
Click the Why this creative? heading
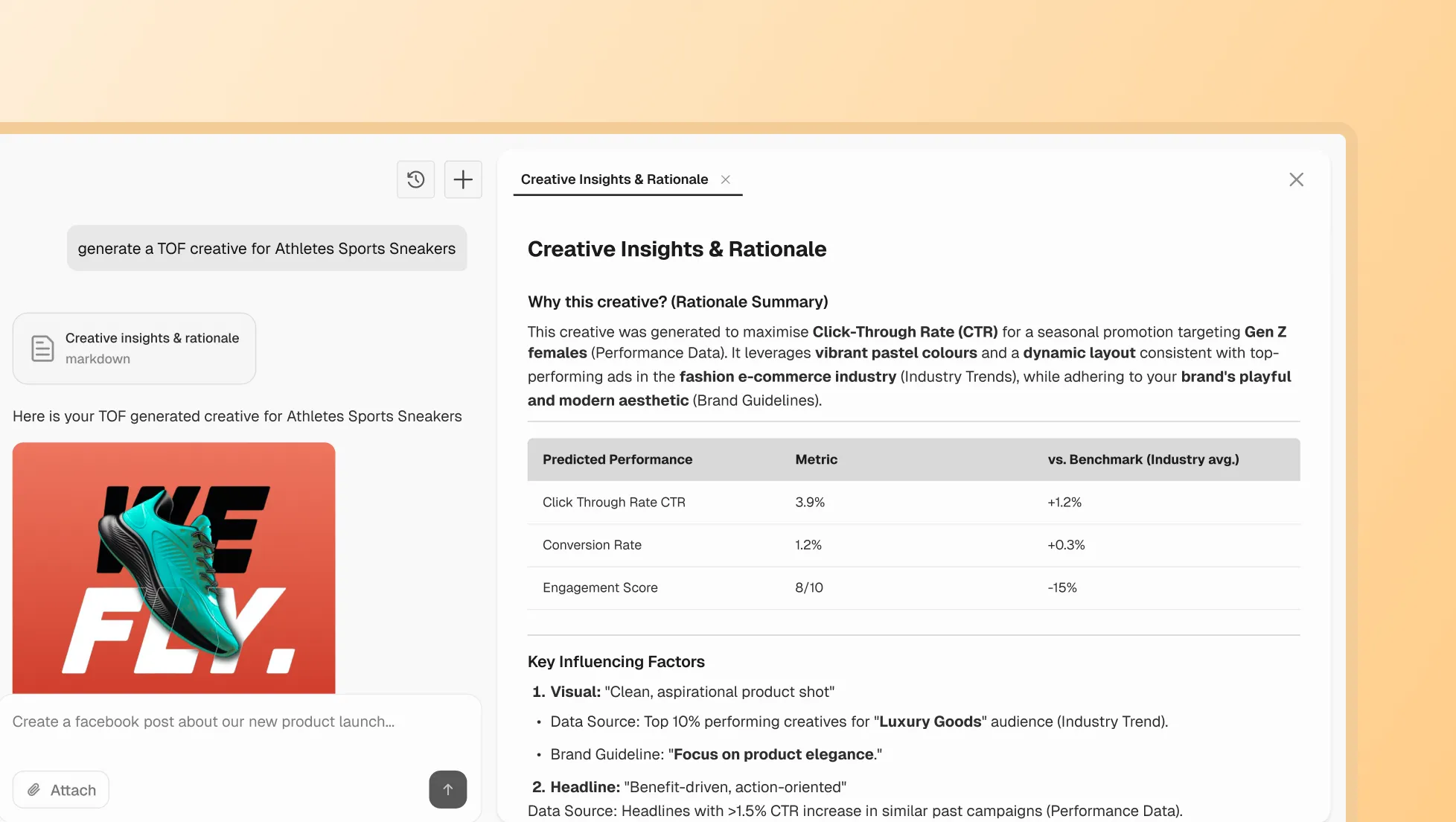[x=677, y=302]
